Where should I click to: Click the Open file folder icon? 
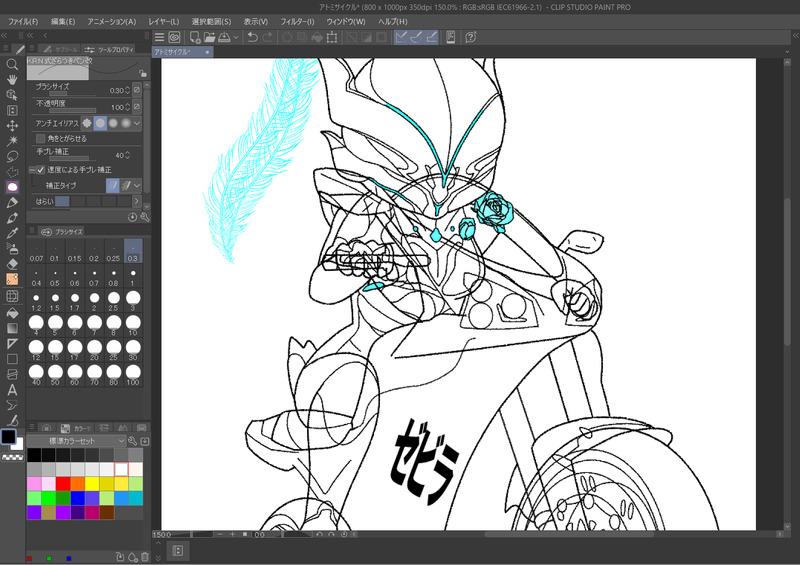(210, 37)
